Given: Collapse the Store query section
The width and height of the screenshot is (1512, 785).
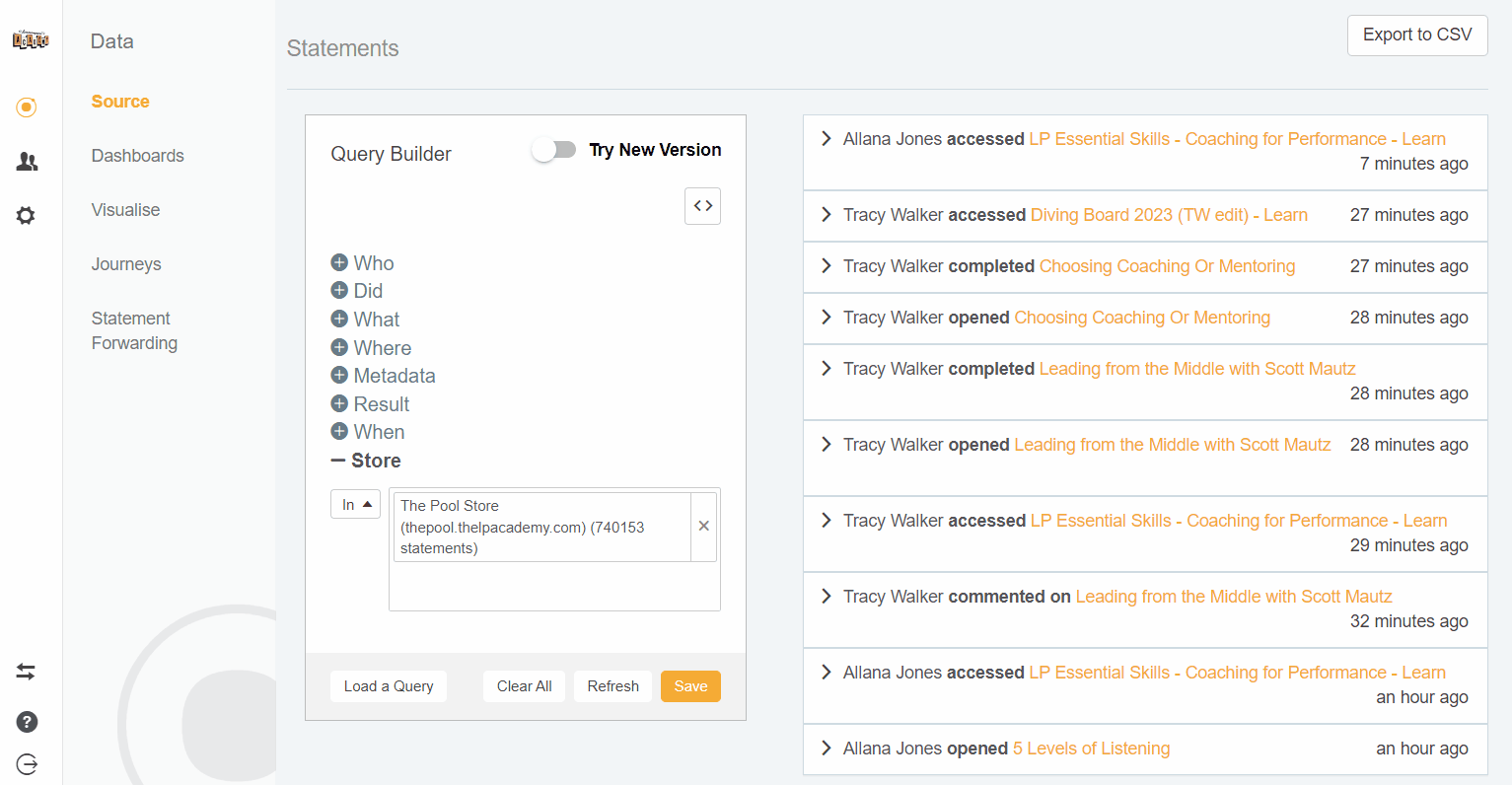Looking at the screenshot, I should (337, 460).
